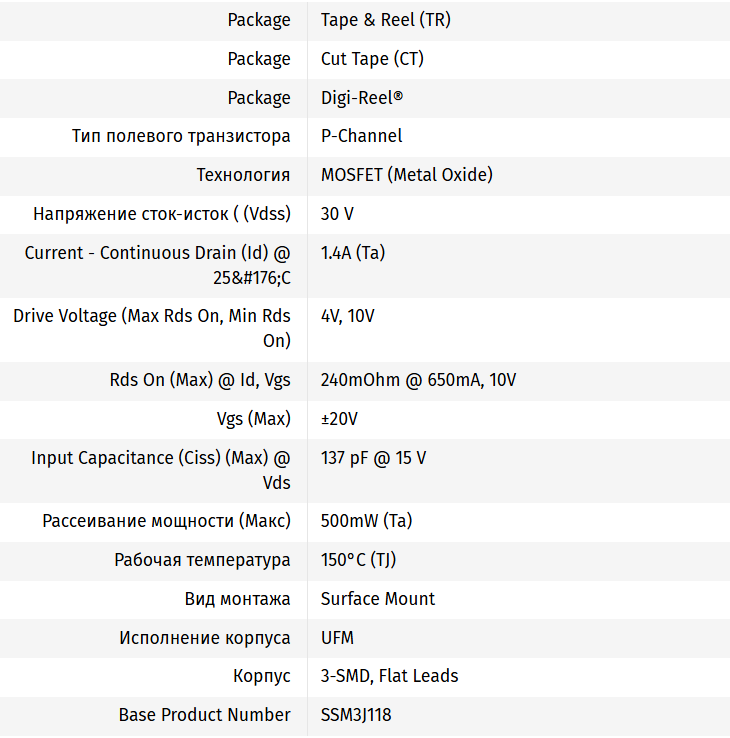Select the Cut Tape (CT) cell
This screenshot has width=730, height=738.
[372, 59]
